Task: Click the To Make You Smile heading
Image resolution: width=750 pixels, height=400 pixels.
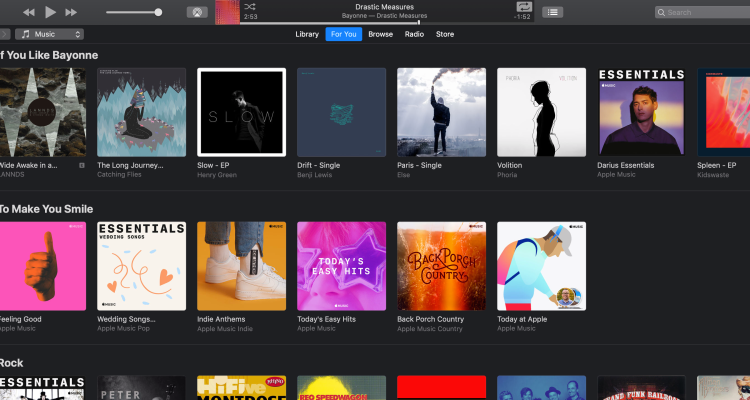Action: (x=46, y=209)
